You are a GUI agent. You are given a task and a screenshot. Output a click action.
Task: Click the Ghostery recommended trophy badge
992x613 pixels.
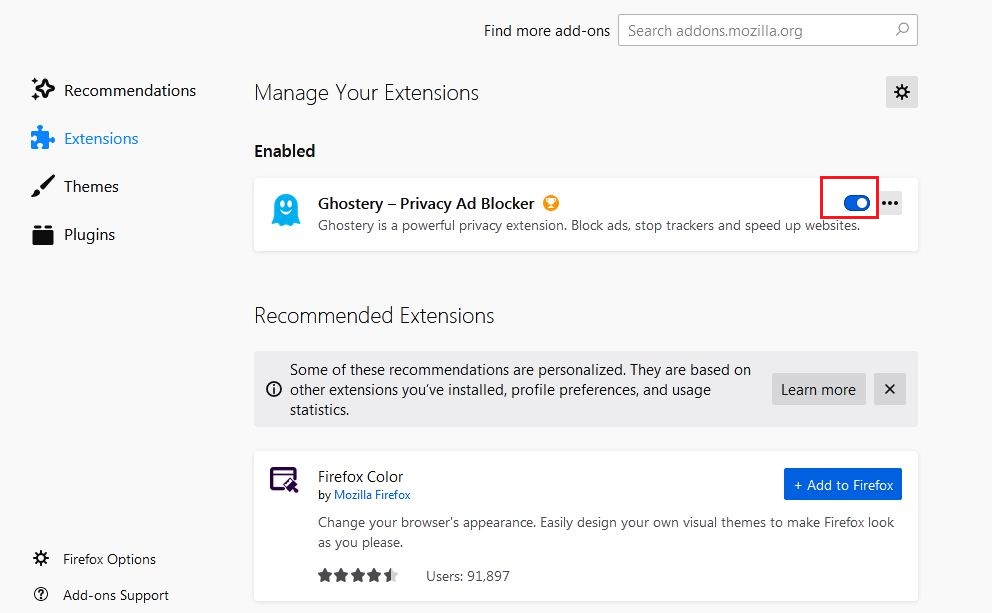point(551,203)
